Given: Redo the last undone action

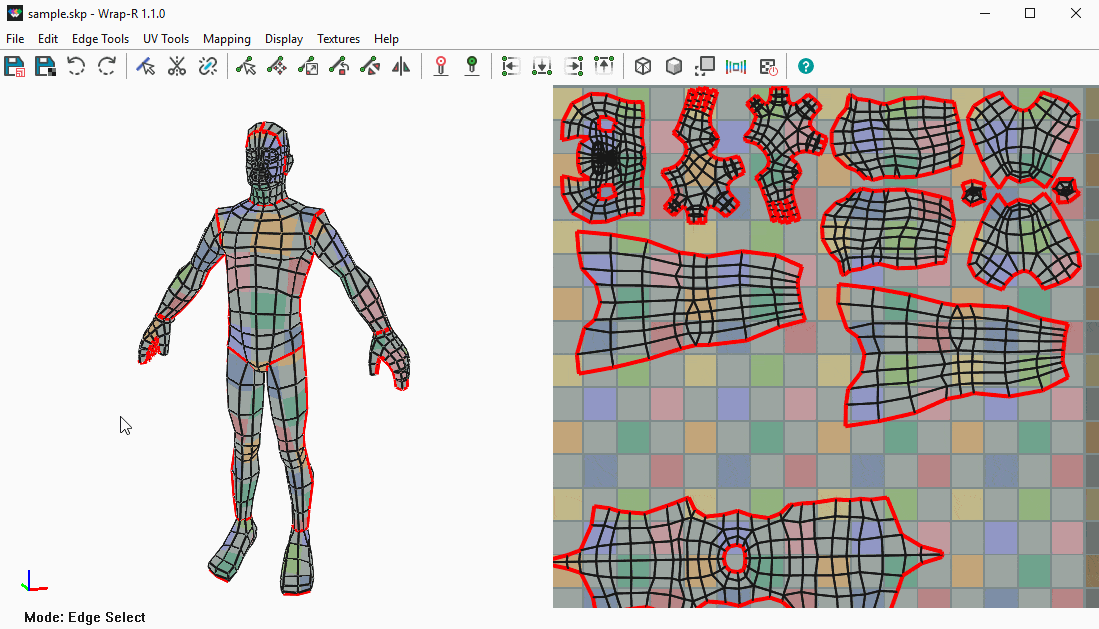Looking at the screenshot, I should pyautogui.click(x=107, y=67).
